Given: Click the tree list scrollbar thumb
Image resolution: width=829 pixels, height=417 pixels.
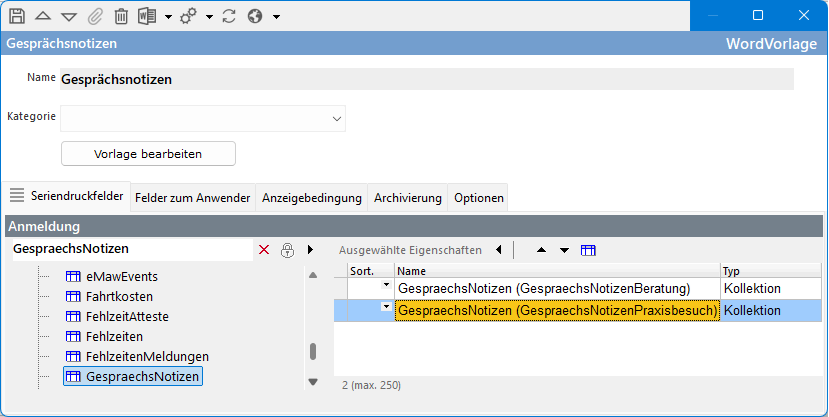Looking at the screenshot, I should pos(313,351).
